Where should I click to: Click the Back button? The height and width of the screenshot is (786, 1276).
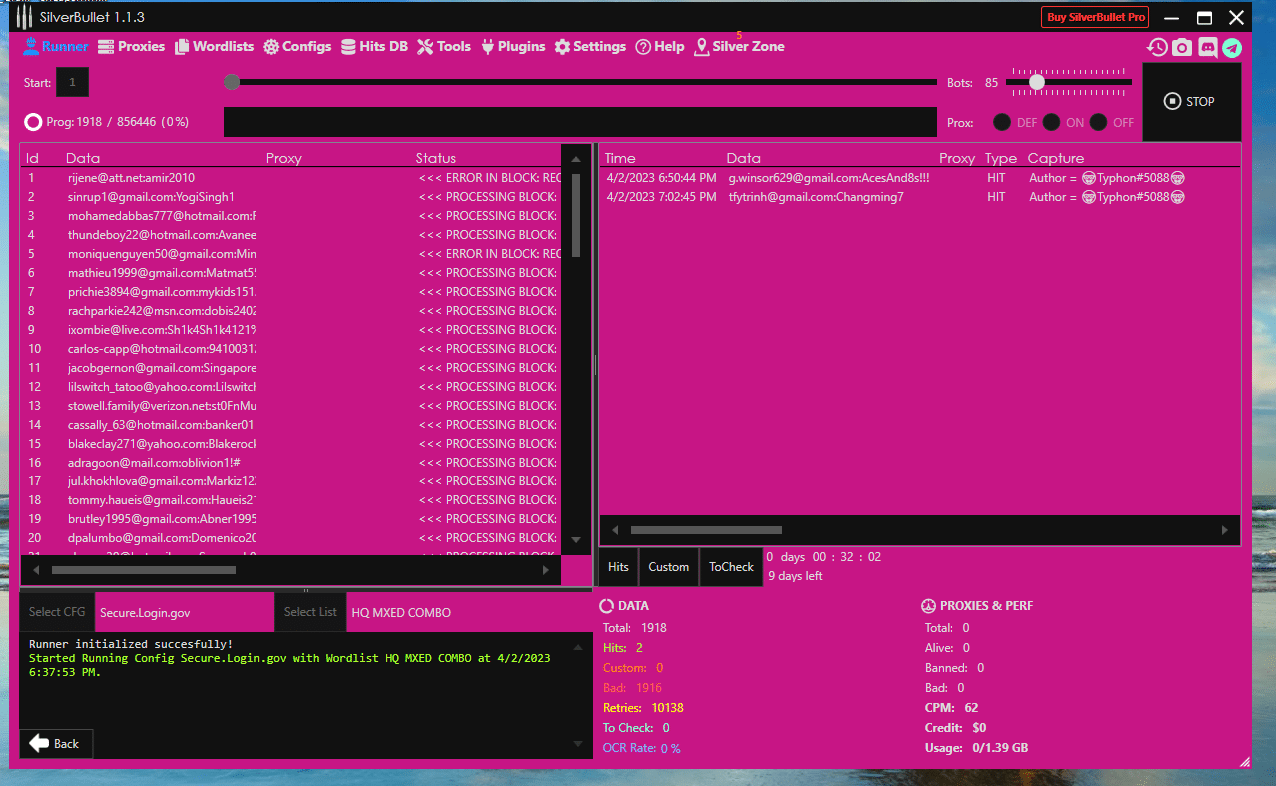click(x=56, y=743)
